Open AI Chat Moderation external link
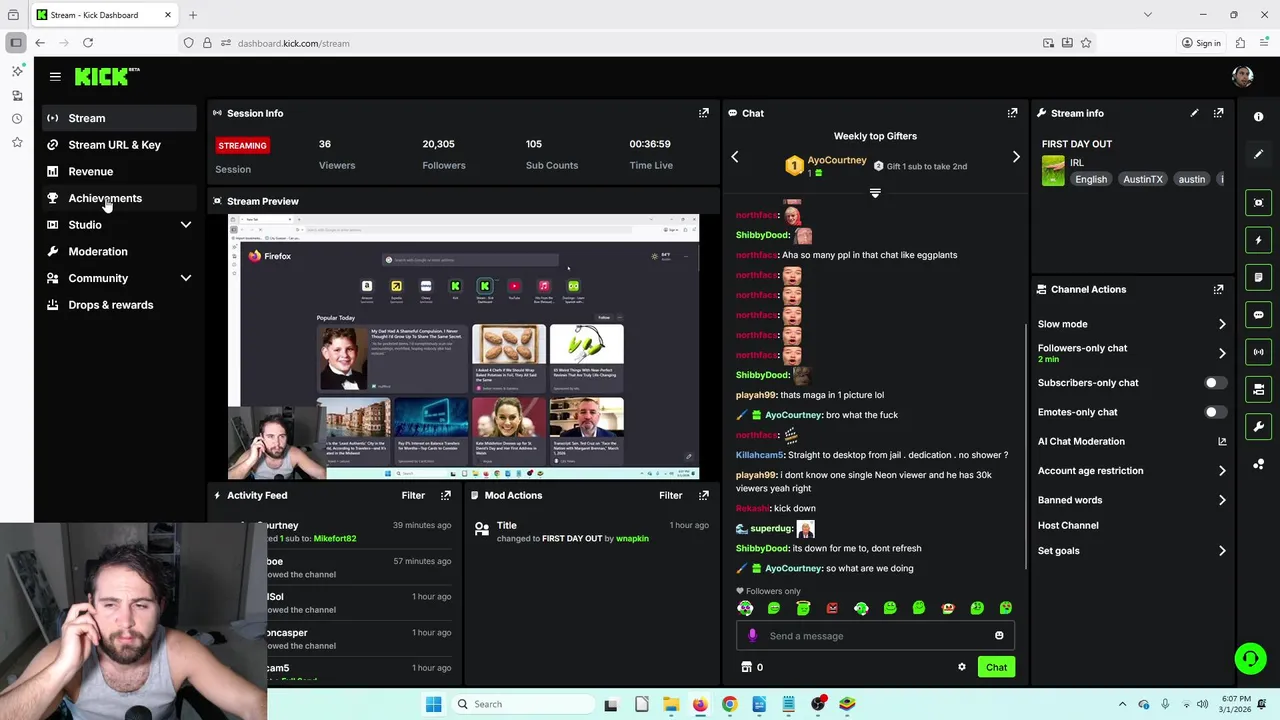Image resolution: width=1280 pixels, height=720 pixels. [x=1222, y=441]
